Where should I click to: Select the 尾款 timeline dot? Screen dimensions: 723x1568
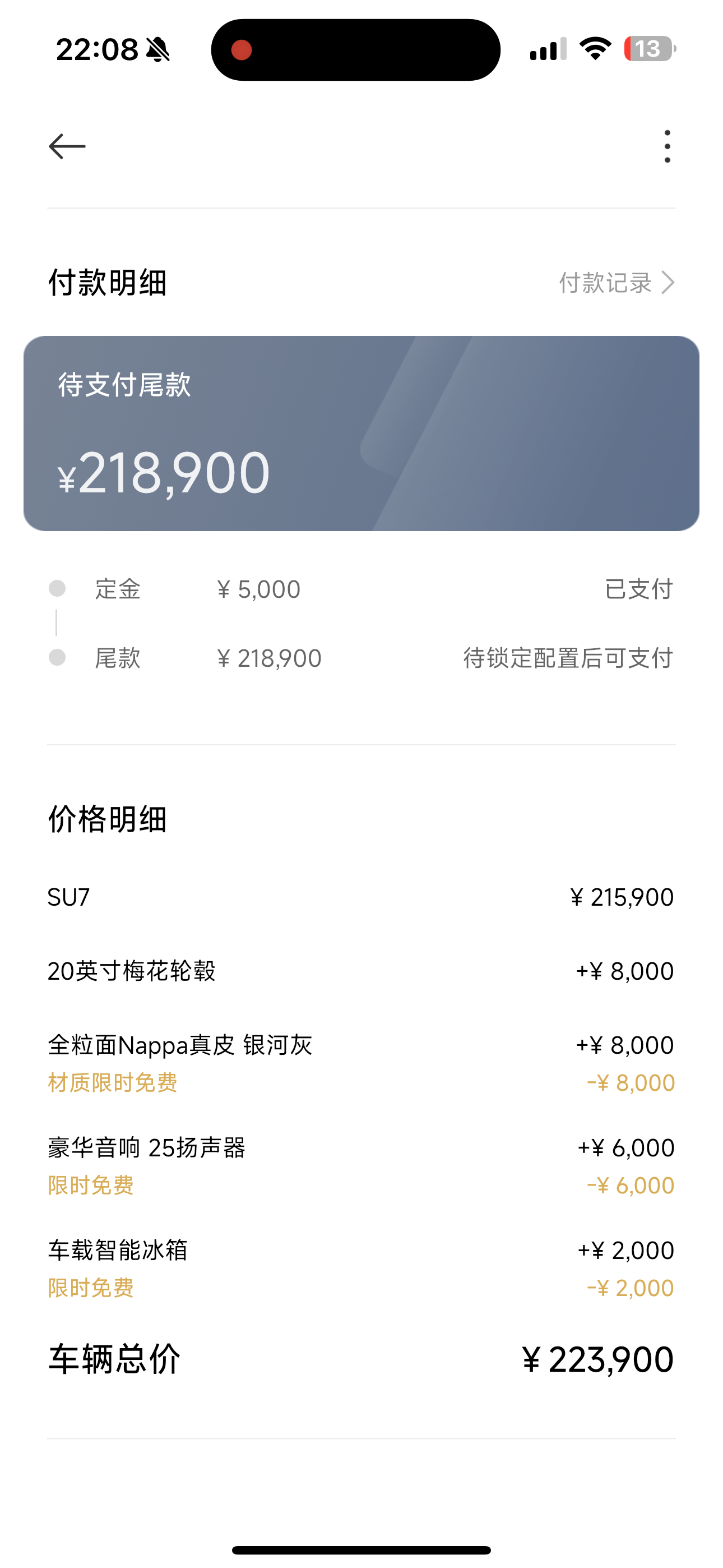57,657
